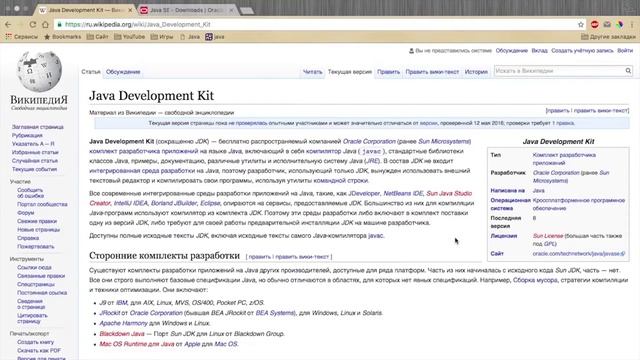Open Избранные статьи in sidebar
The width and height of the screenshot is (640, 360).
35,152
